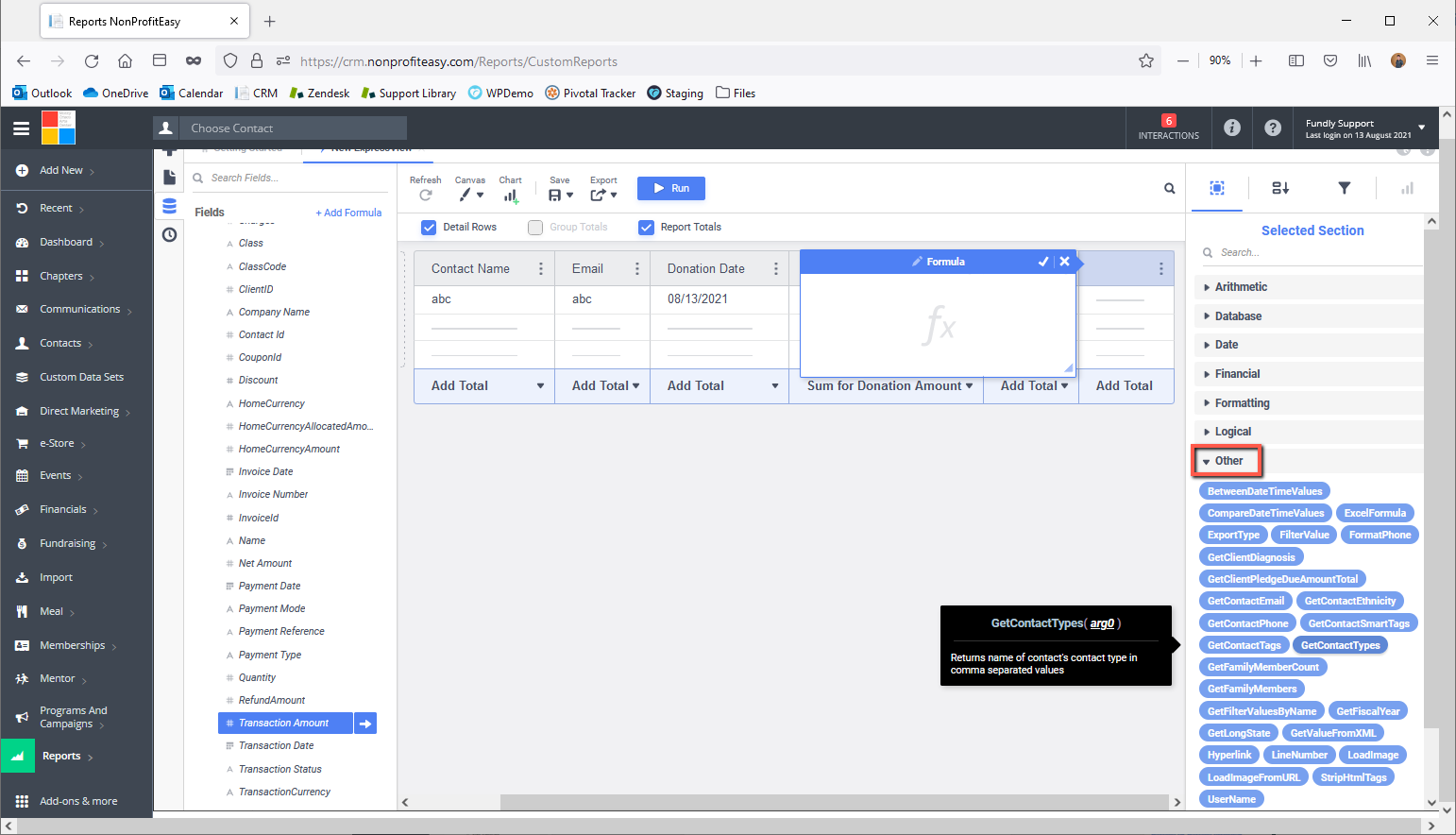Open the chart settings panel icon
1456x835 pixels.
point(1407,188)
